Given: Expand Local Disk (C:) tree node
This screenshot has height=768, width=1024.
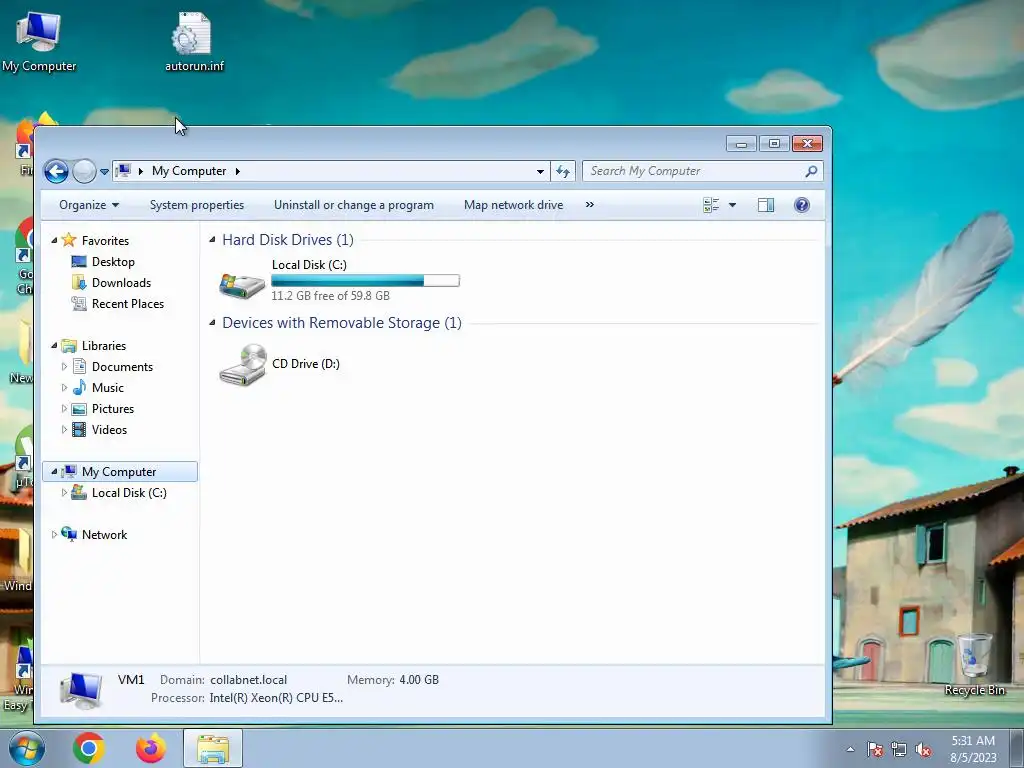Looking at the screenshot, I should 64,492.
